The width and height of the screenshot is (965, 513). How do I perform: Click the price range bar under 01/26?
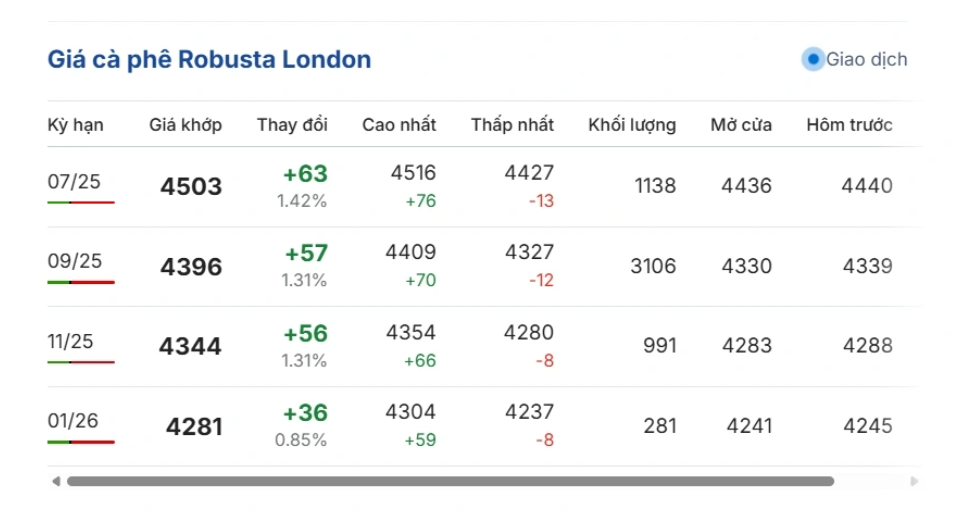(81, 442)
